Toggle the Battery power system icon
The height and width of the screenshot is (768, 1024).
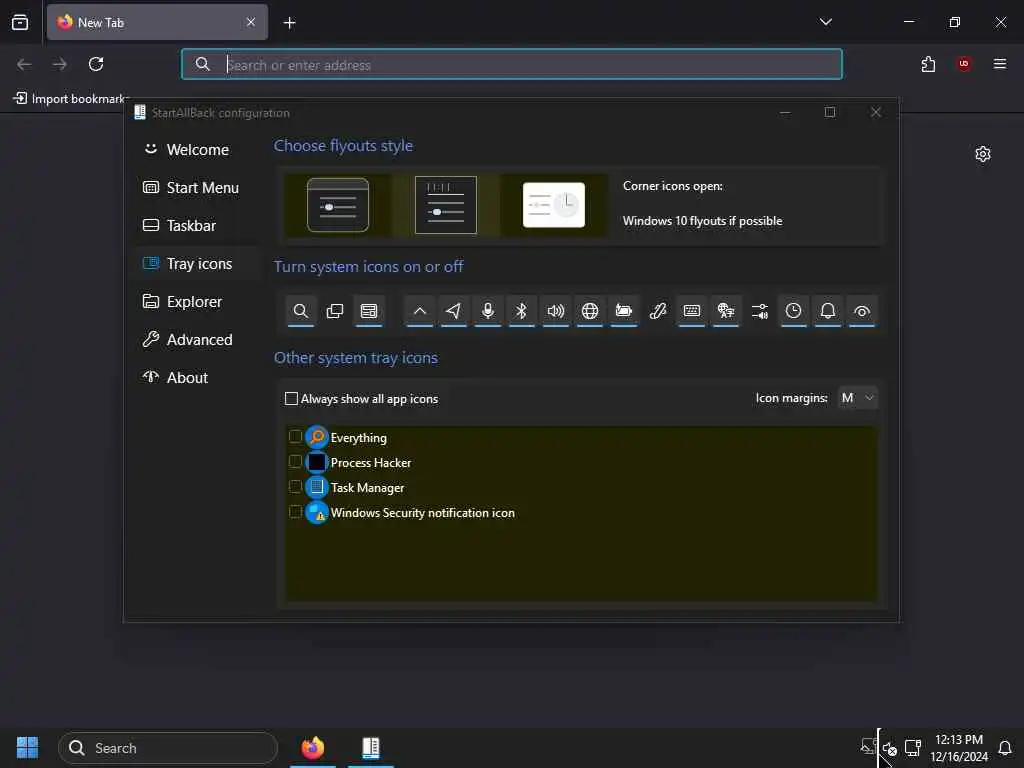point(624,311)
